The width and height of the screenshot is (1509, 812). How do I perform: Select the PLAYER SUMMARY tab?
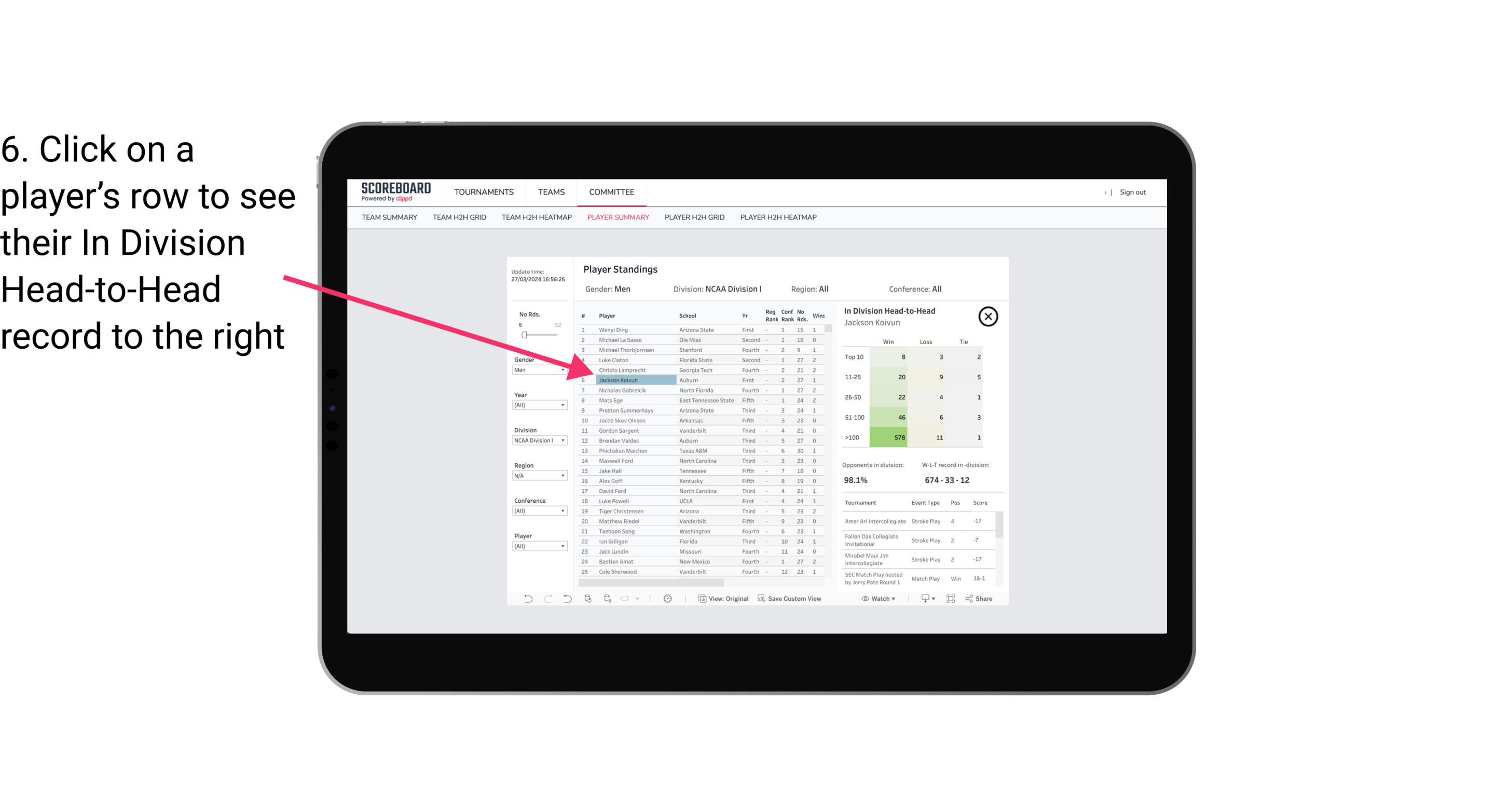tap(617, 217)
